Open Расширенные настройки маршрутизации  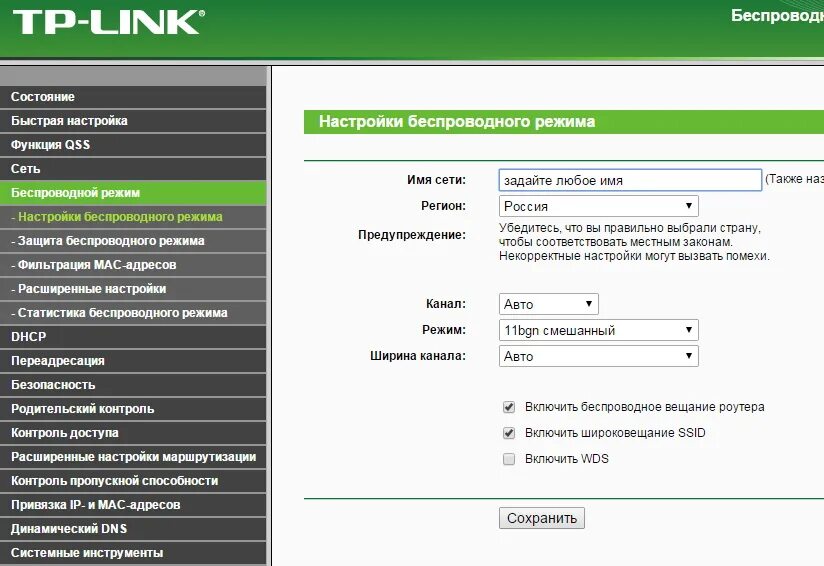(133, 457)
